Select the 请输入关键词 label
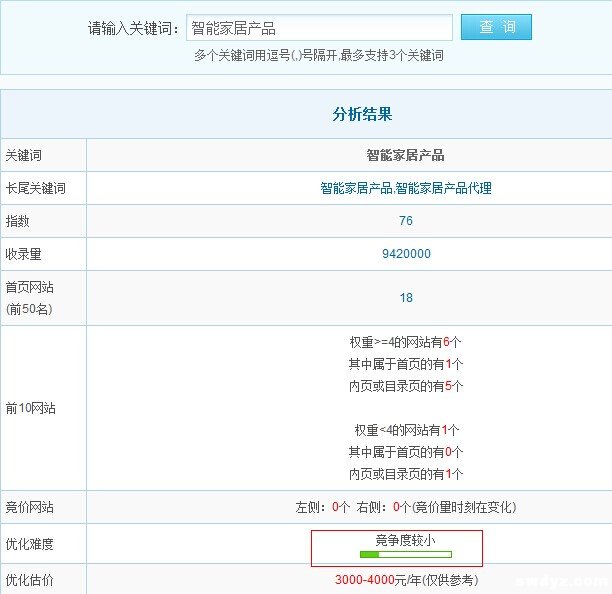This screenshot has height=594, width=612. (133, 28)
